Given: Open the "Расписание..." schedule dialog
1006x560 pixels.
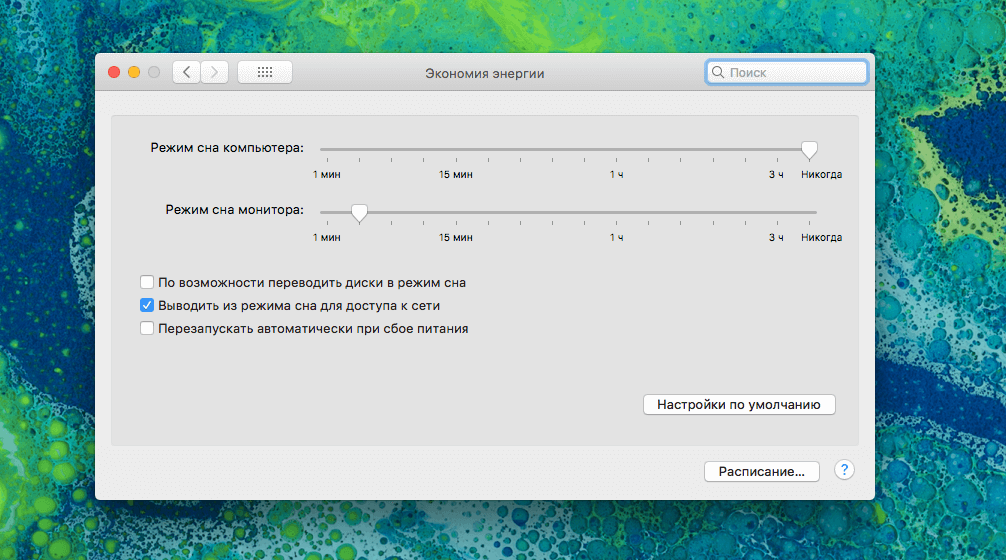Looking at the screenshot, I should click(x=761, y=471).
